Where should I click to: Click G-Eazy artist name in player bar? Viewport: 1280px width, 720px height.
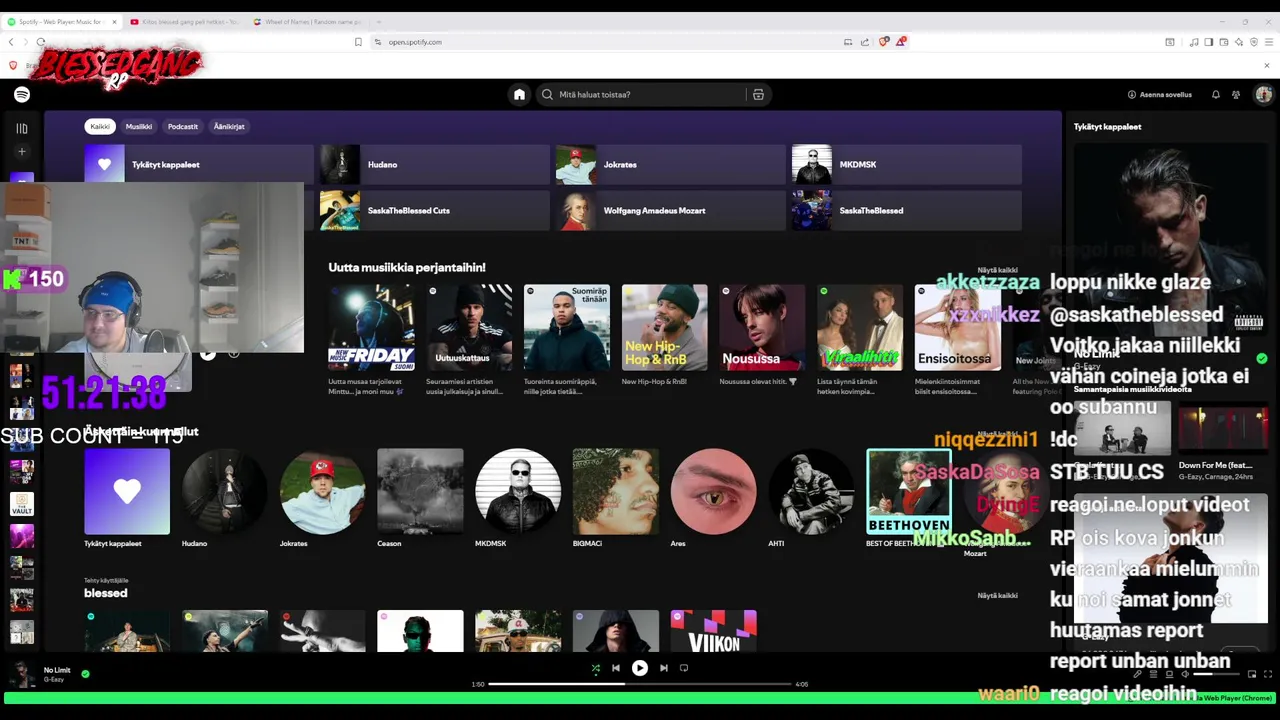pyautogui.click(x=54, y=680)
